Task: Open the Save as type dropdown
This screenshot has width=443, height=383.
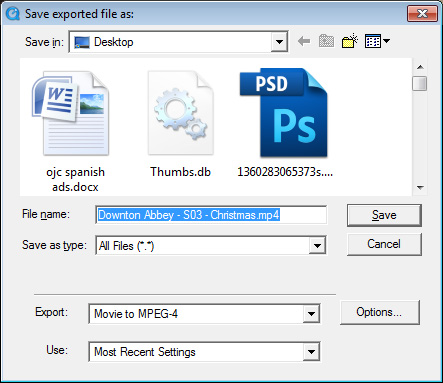Action: pyautogui.click(x=317, y=246)
